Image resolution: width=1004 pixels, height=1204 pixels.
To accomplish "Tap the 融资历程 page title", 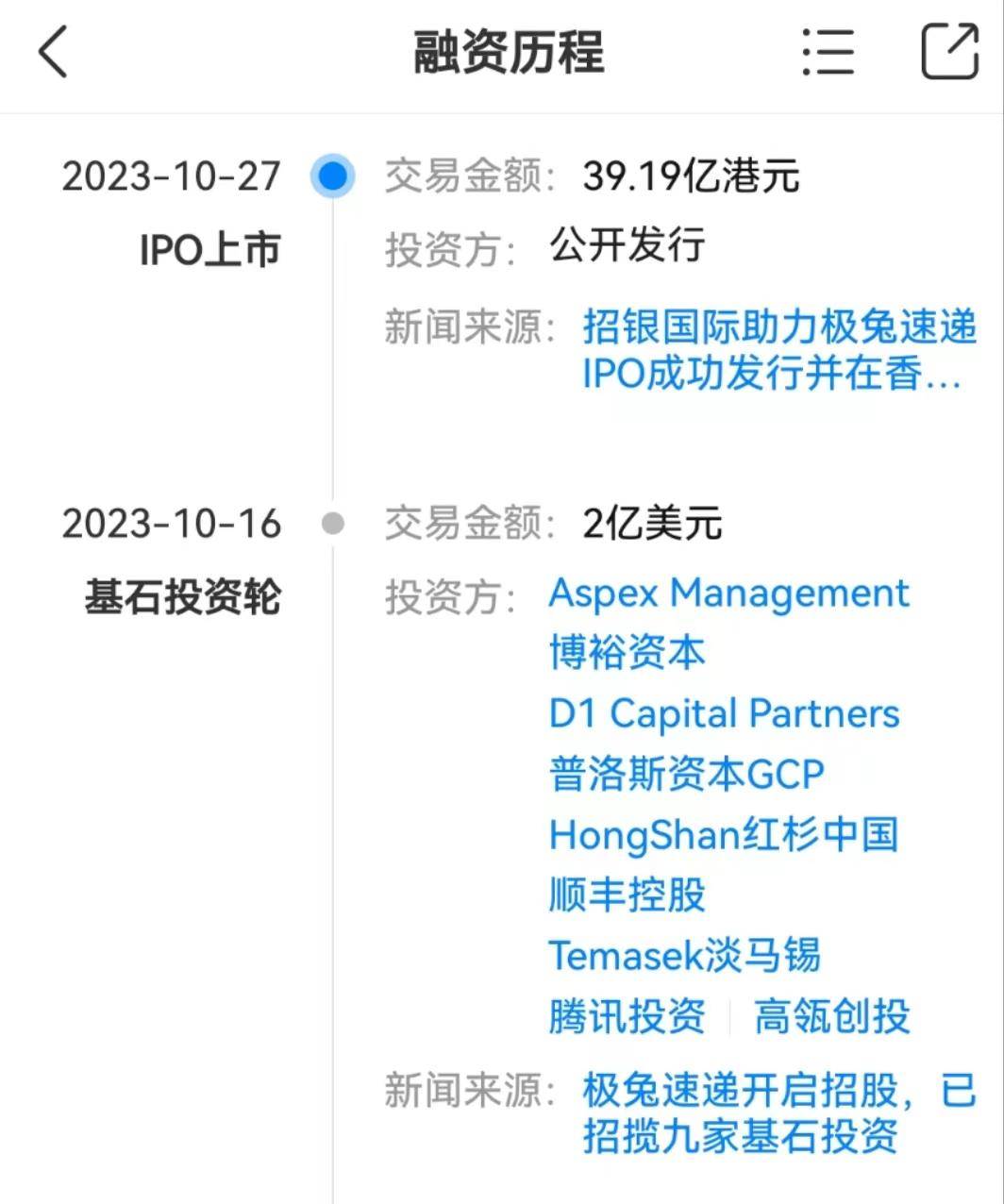I will click(509, 51).
